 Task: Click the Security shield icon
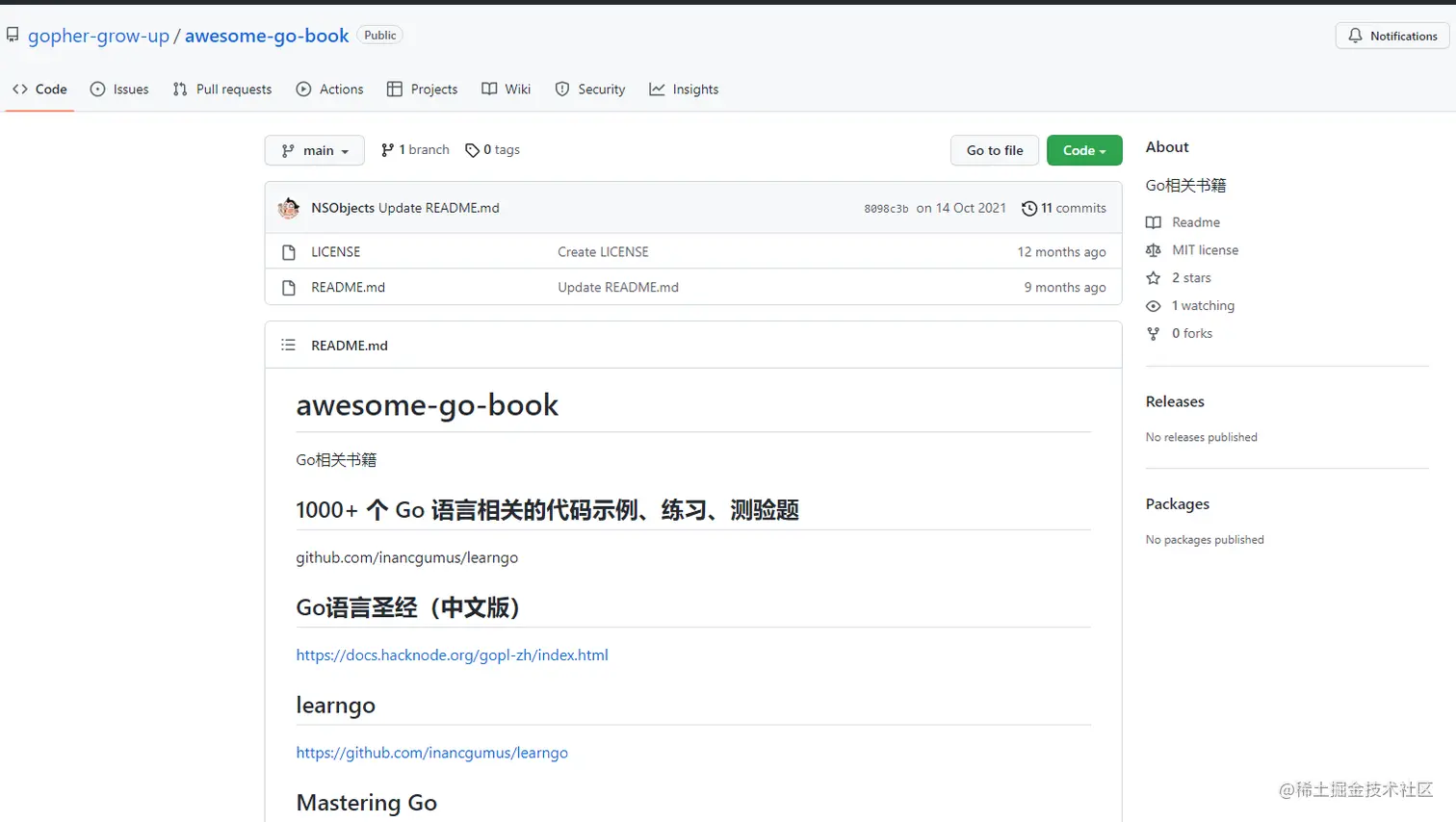562,90
